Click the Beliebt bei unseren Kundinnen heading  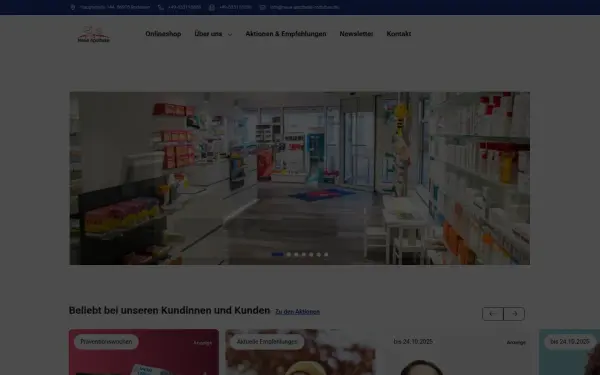[x=170, y=310]
